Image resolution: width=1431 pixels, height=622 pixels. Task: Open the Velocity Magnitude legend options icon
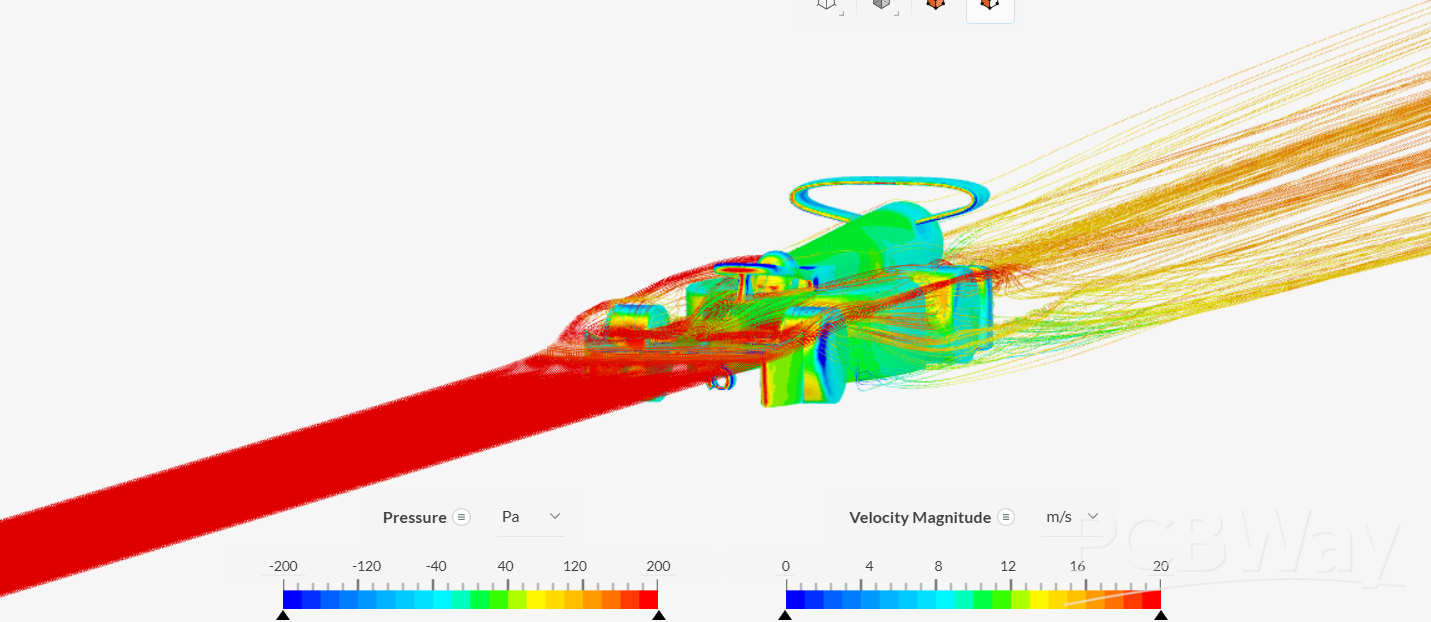1006,517
